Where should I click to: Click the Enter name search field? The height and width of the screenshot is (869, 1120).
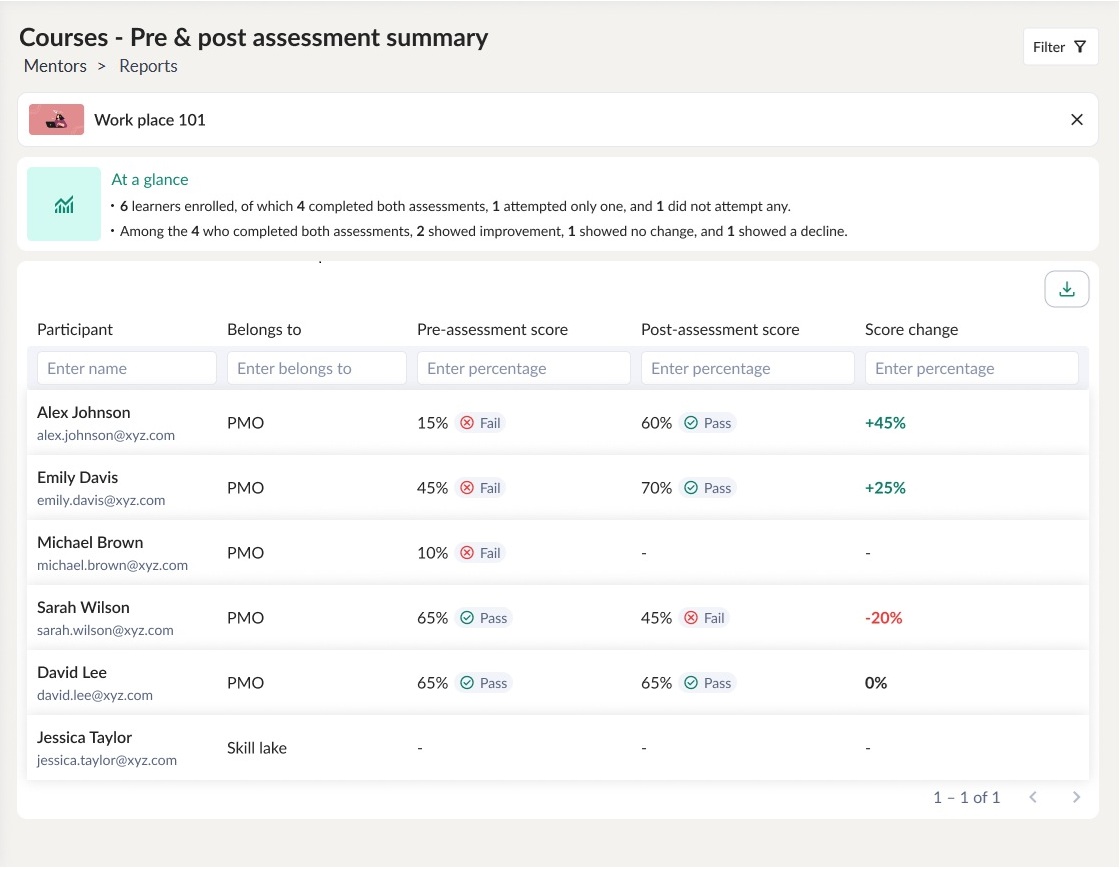click(126, 368)
